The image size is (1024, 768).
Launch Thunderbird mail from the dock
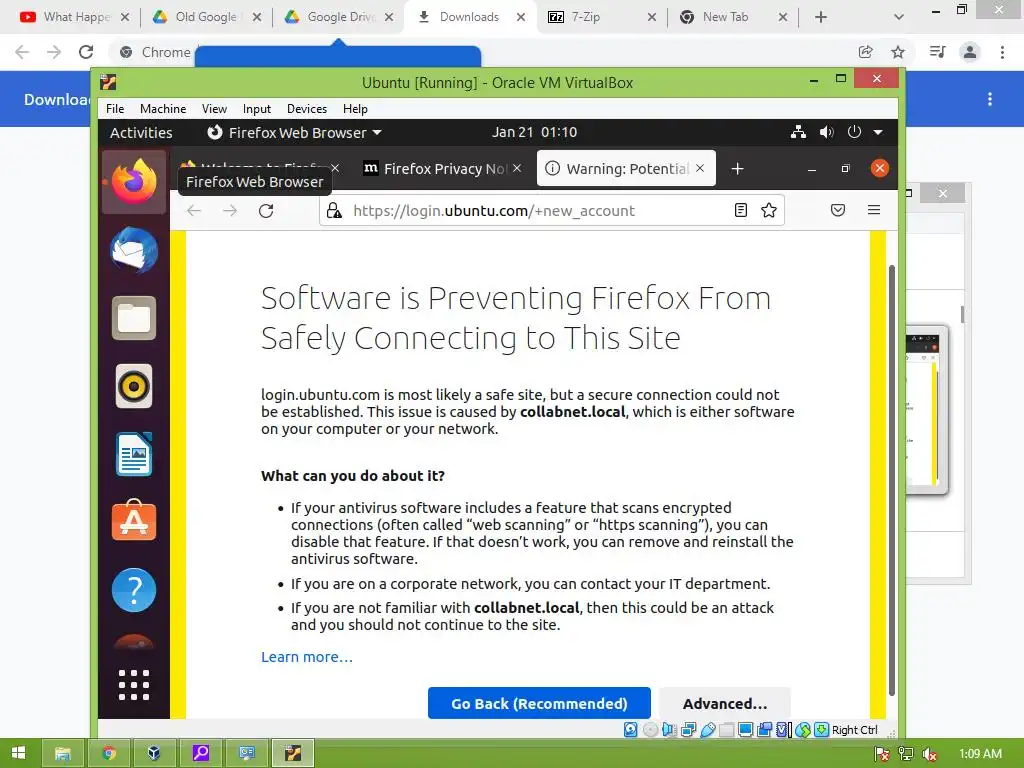coord(134,251)
